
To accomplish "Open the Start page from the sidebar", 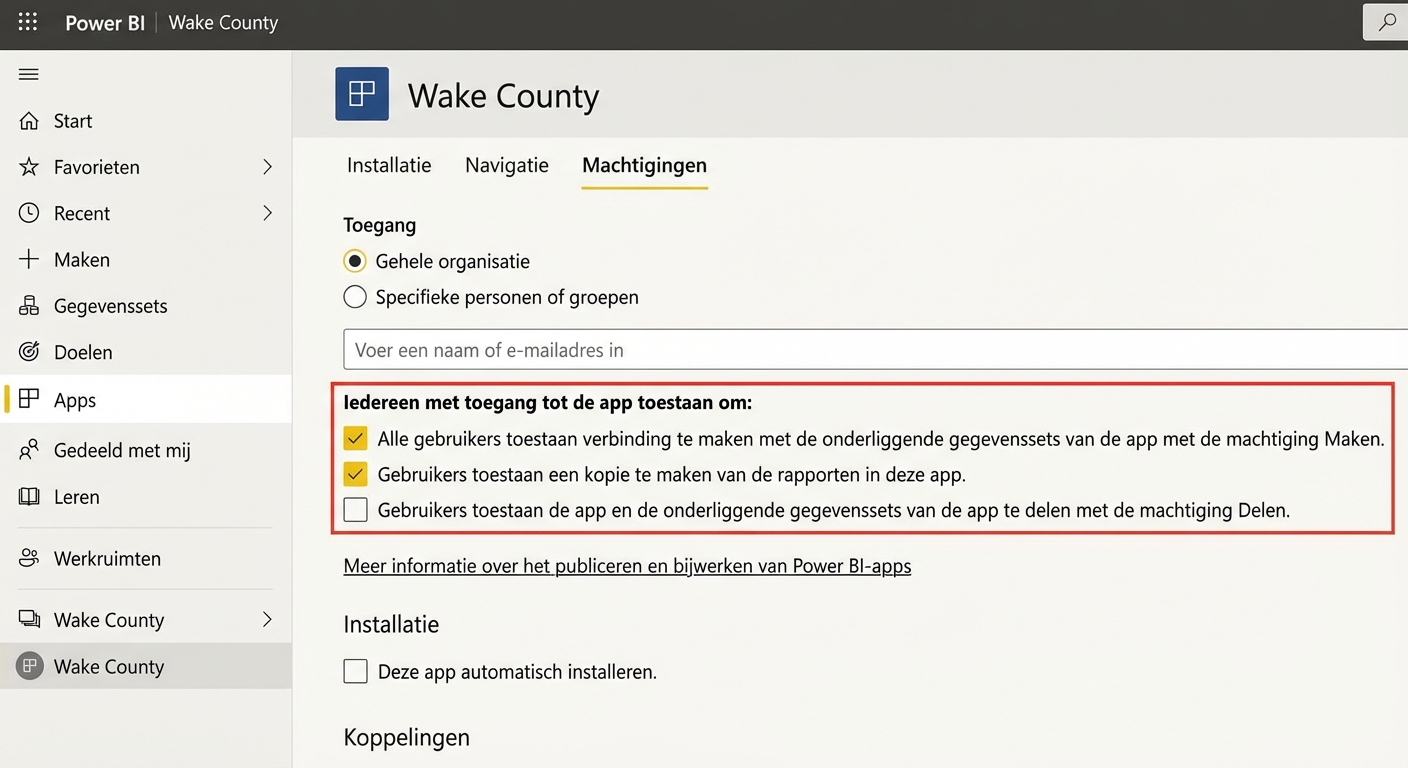I will click(x=73, y=120).
